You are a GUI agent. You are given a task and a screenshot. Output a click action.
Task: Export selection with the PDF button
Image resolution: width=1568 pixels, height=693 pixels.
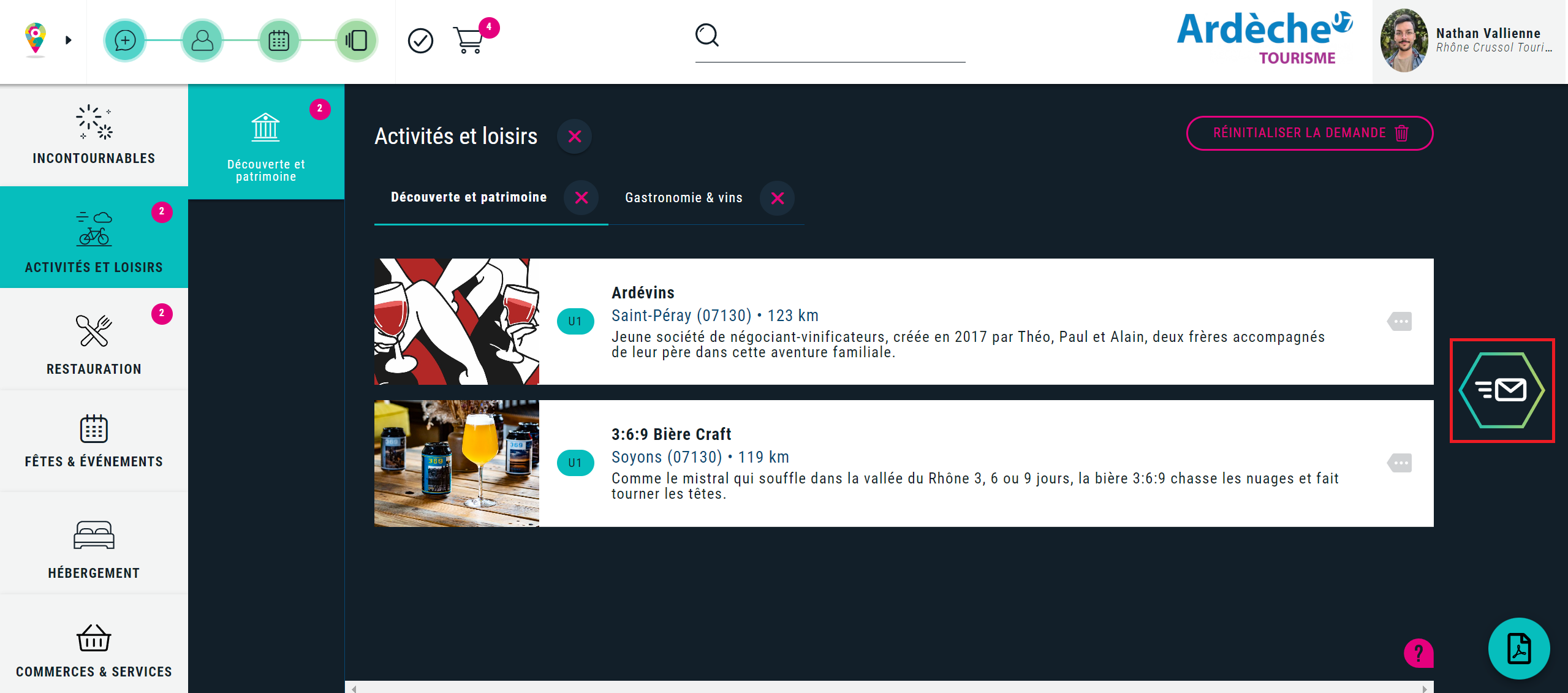[x=1518, y=648]
